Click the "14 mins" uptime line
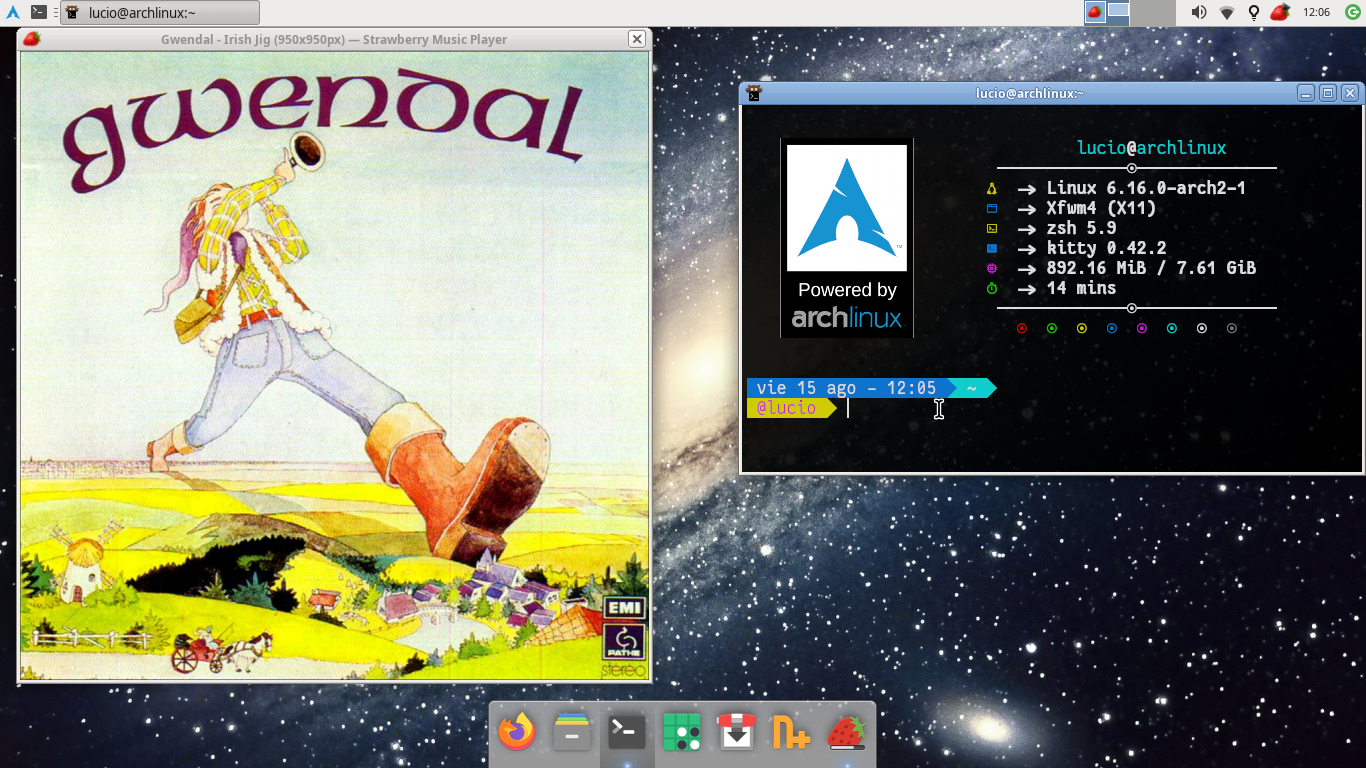The height and width of the screenshot is (768, 1366). click(1081, 288)
